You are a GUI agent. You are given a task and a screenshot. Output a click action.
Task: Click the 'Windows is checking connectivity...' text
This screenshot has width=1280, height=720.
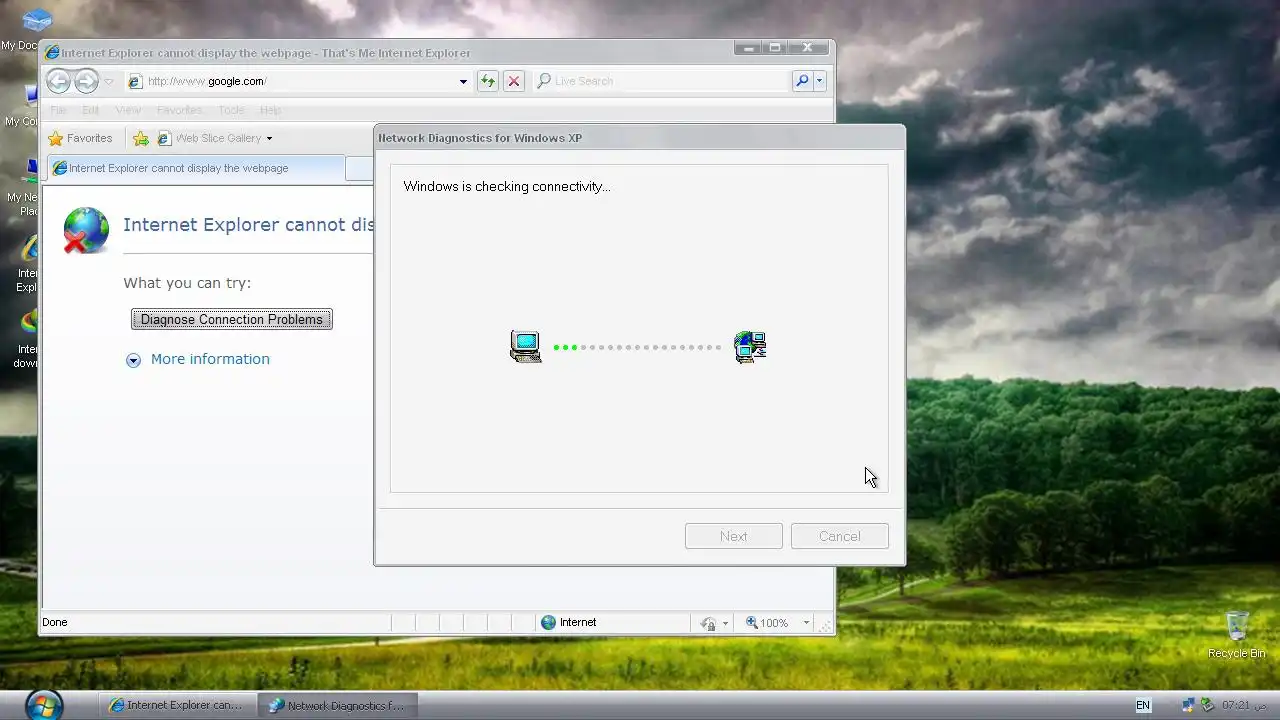507,186
